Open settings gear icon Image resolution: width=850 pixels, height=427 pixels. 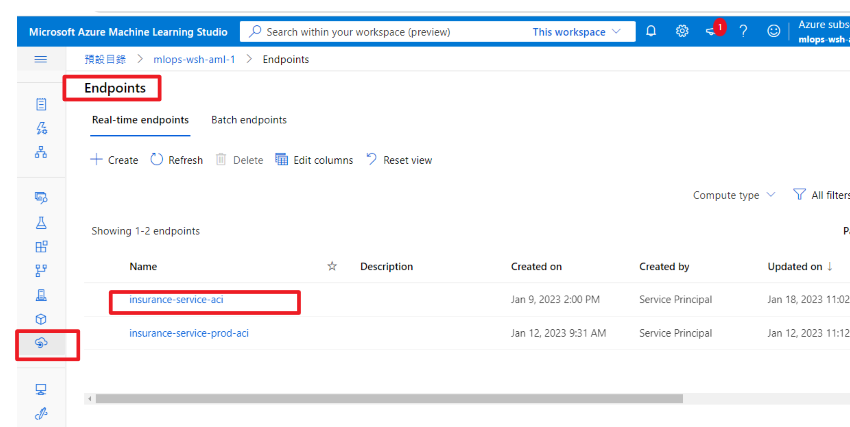[682, 31]
